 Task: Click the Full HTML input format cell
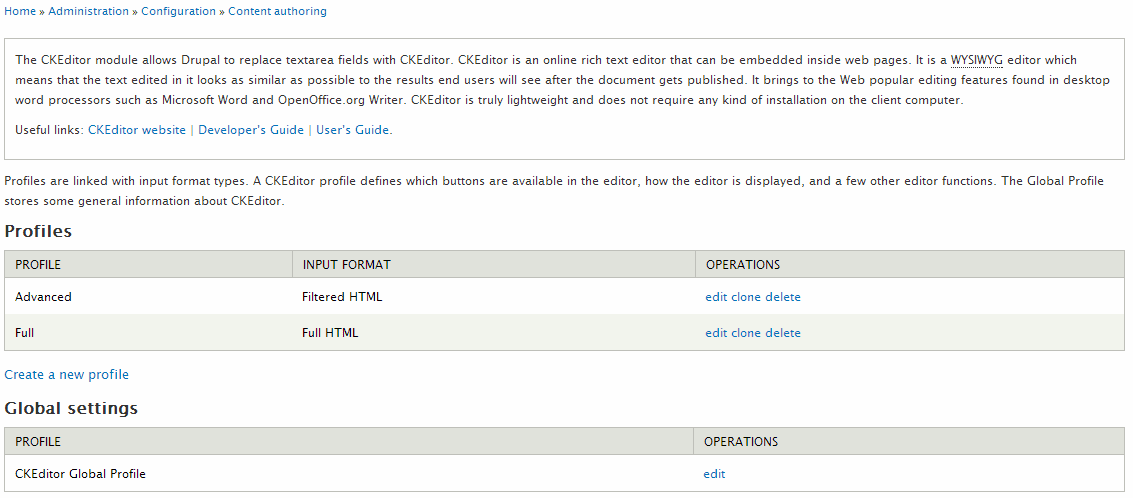330,333
